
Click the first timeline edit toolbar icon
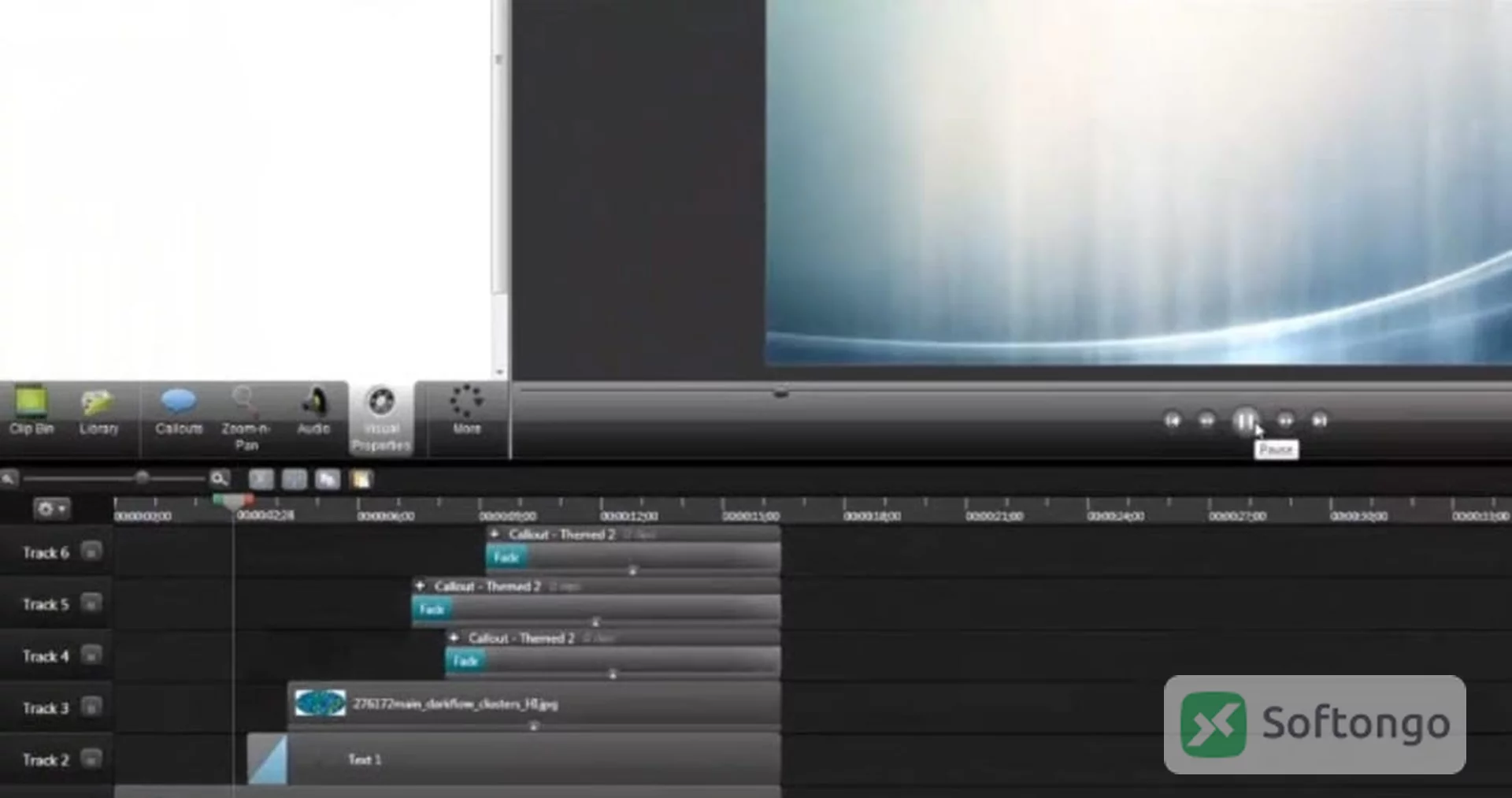coord(261,479)
